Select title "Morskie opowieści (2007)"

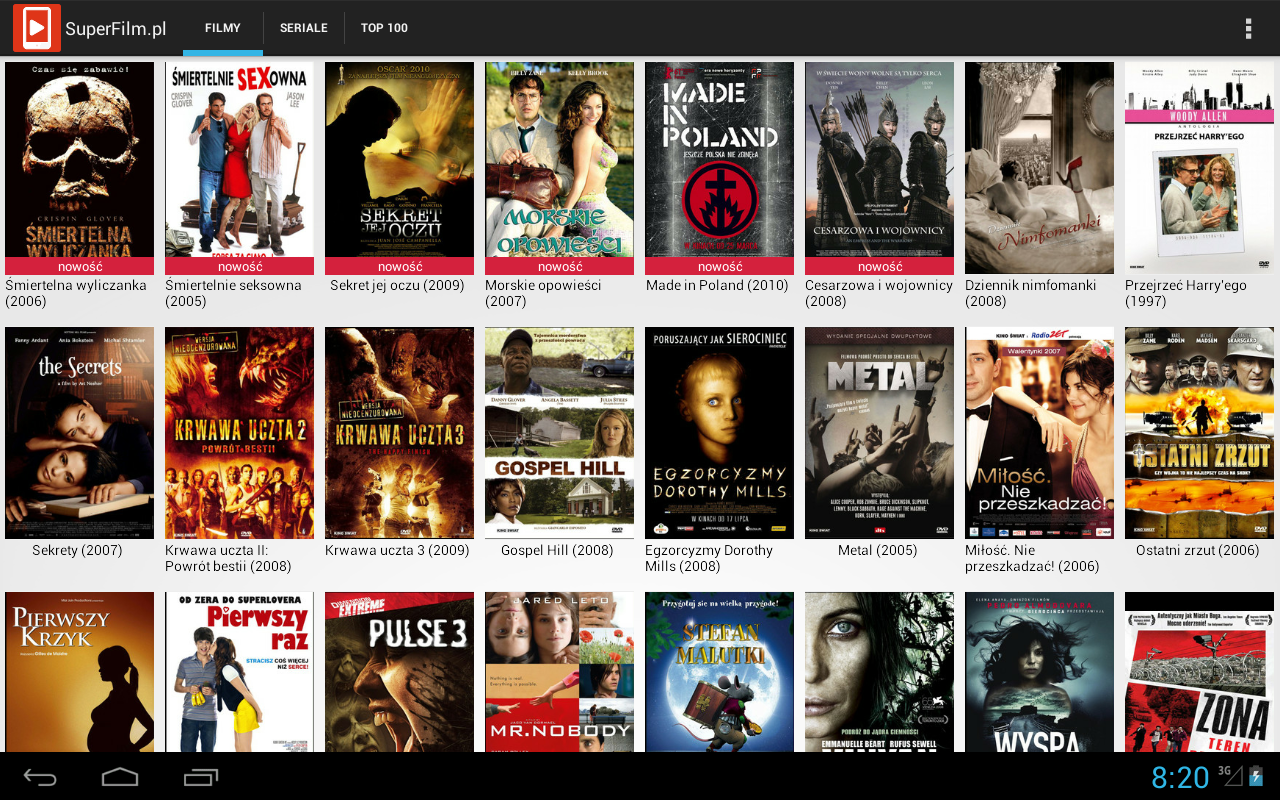pos(543,293)
